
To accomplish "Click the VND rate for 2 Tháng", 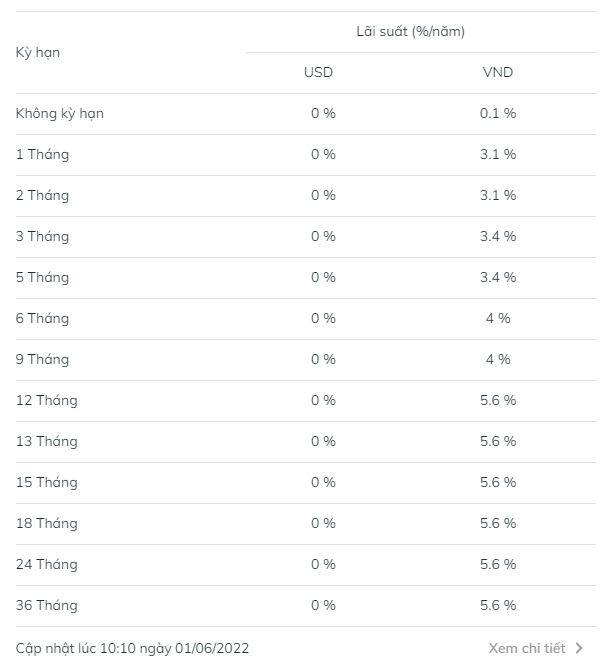I will 497,195.
